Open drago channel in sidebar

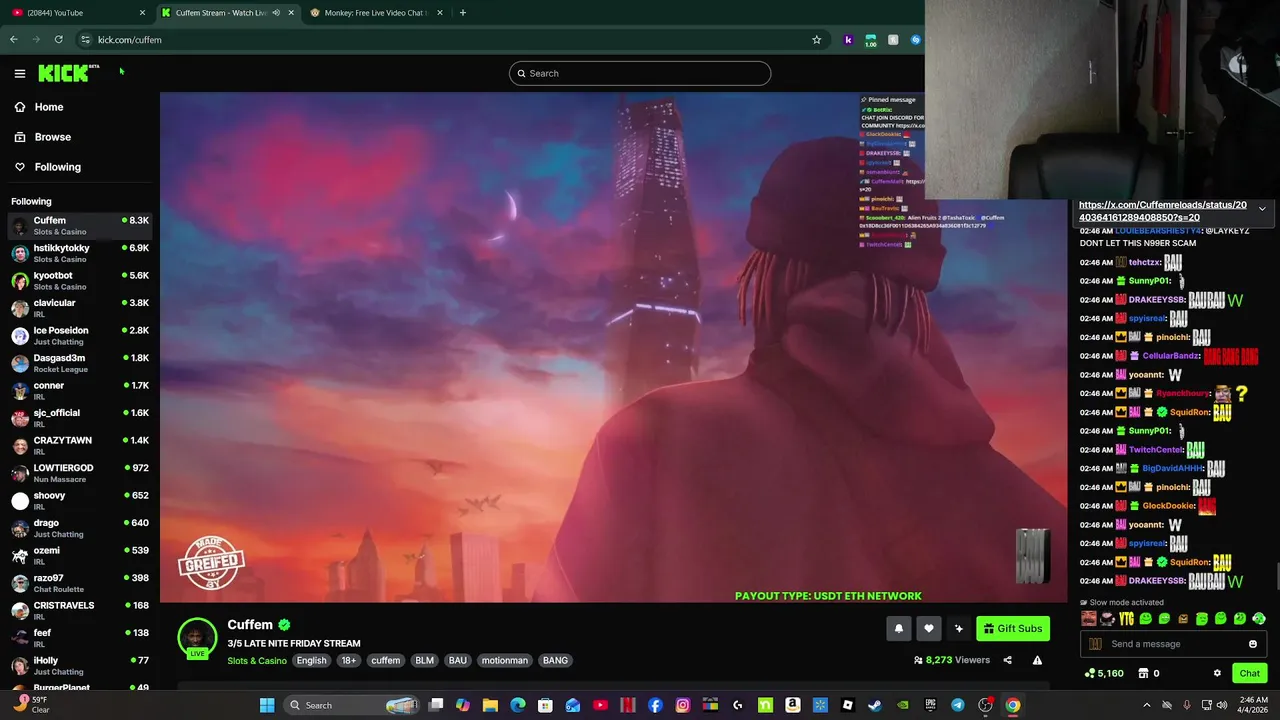[80, 528]
